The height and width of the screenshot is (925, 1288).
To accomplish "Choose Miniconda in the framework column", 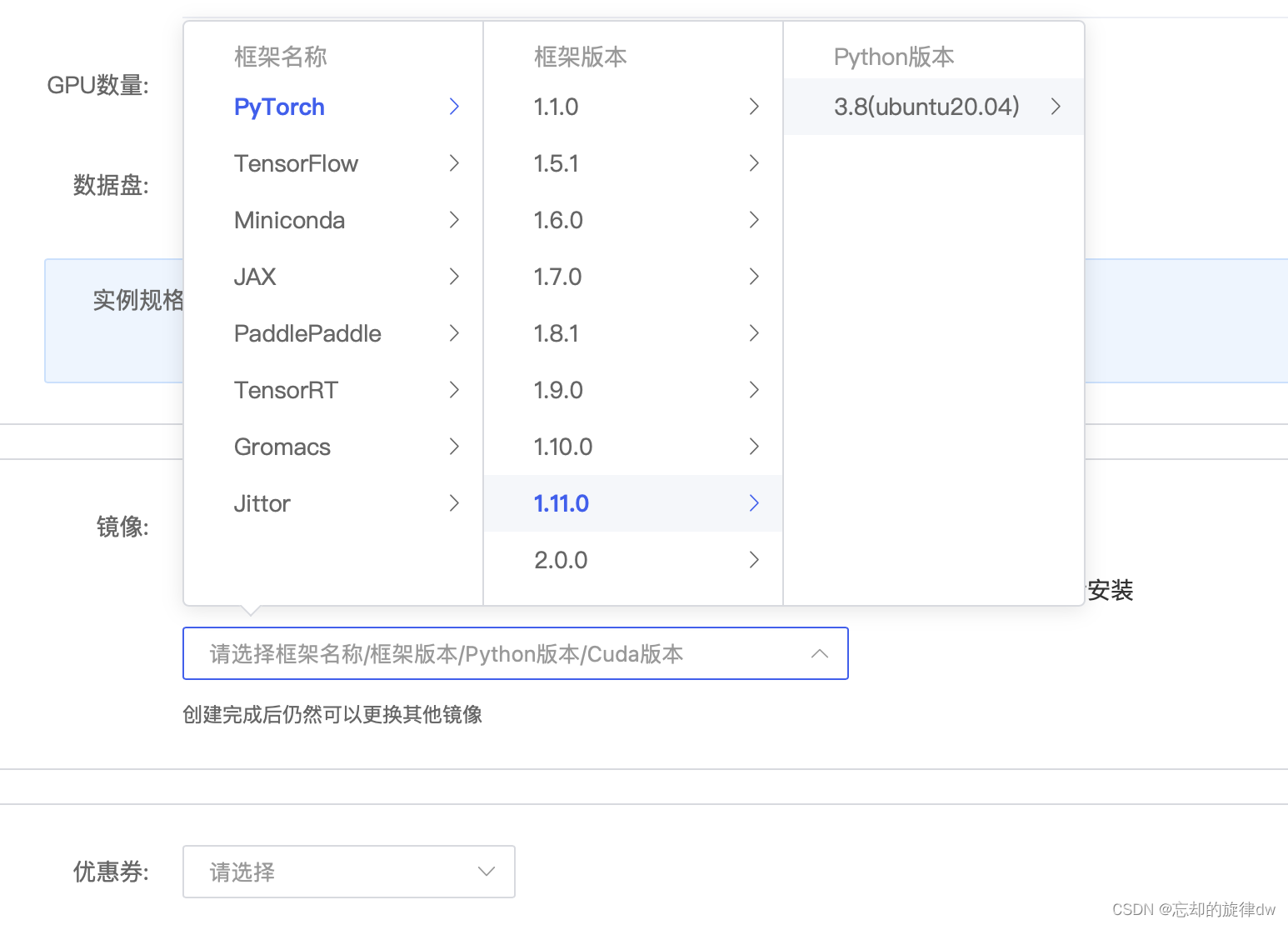I will click(289, 220).
